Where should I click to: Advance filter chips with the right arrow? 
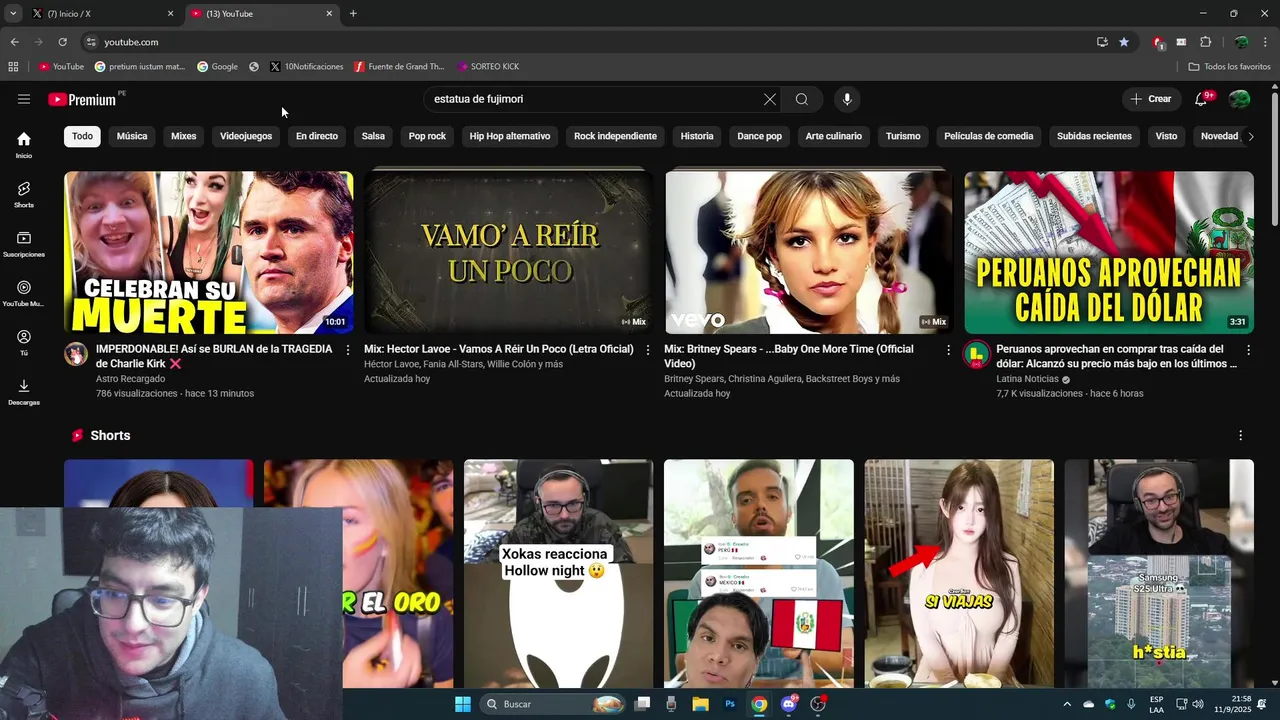click(1250, 136)
